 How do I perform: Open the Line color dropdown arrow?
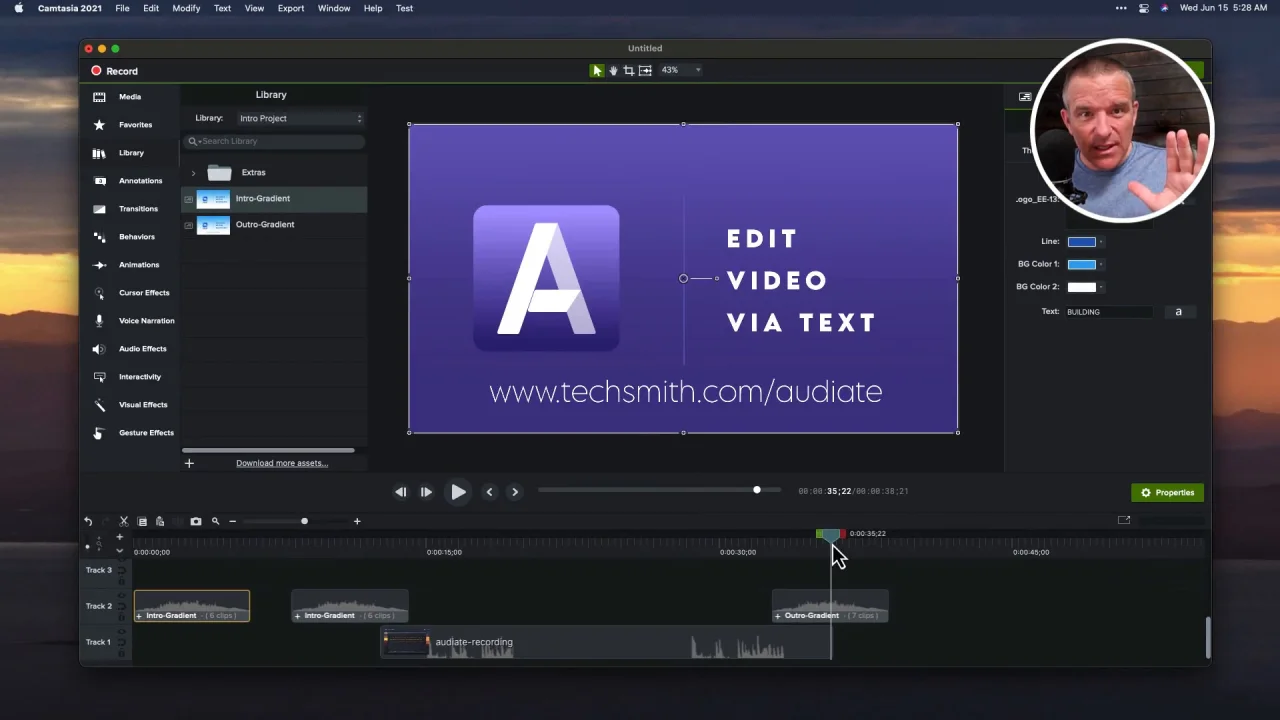coord(1101,242)
